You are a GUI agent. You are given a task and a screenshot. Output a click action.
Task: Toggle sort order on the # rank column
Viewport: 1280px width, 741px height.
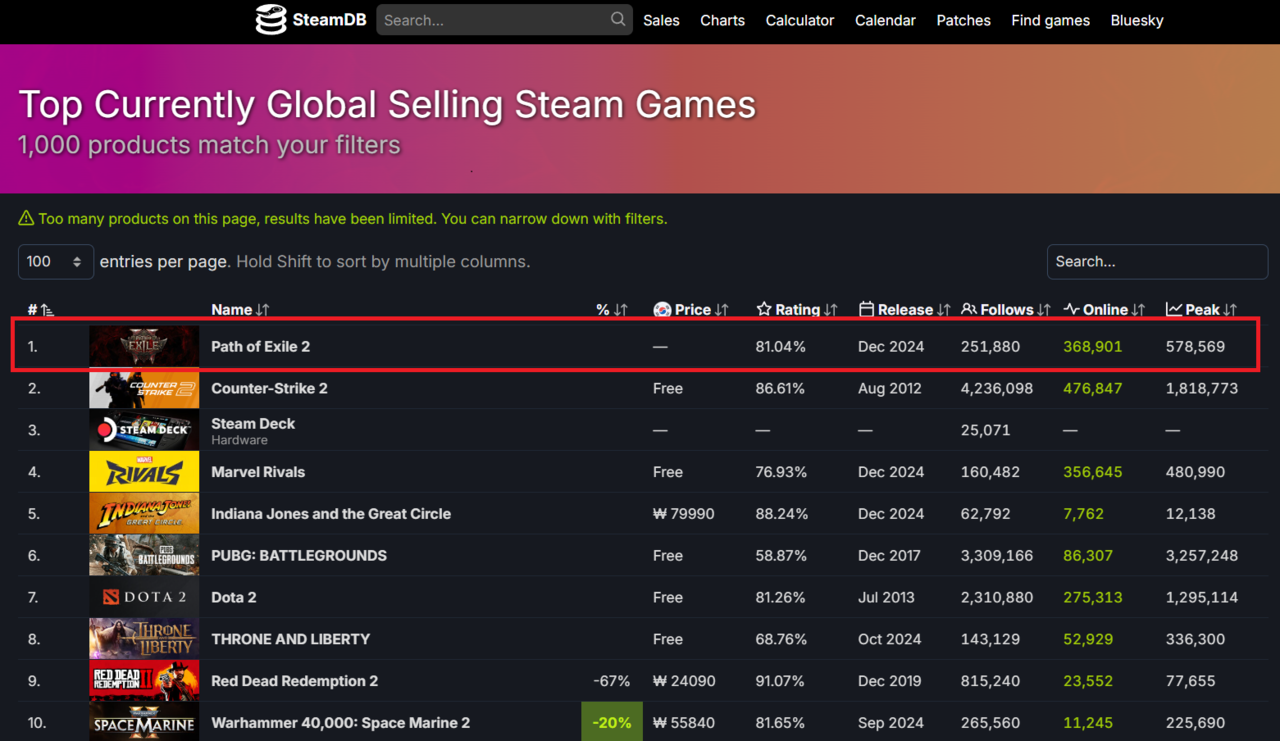(x=40, y=310)
